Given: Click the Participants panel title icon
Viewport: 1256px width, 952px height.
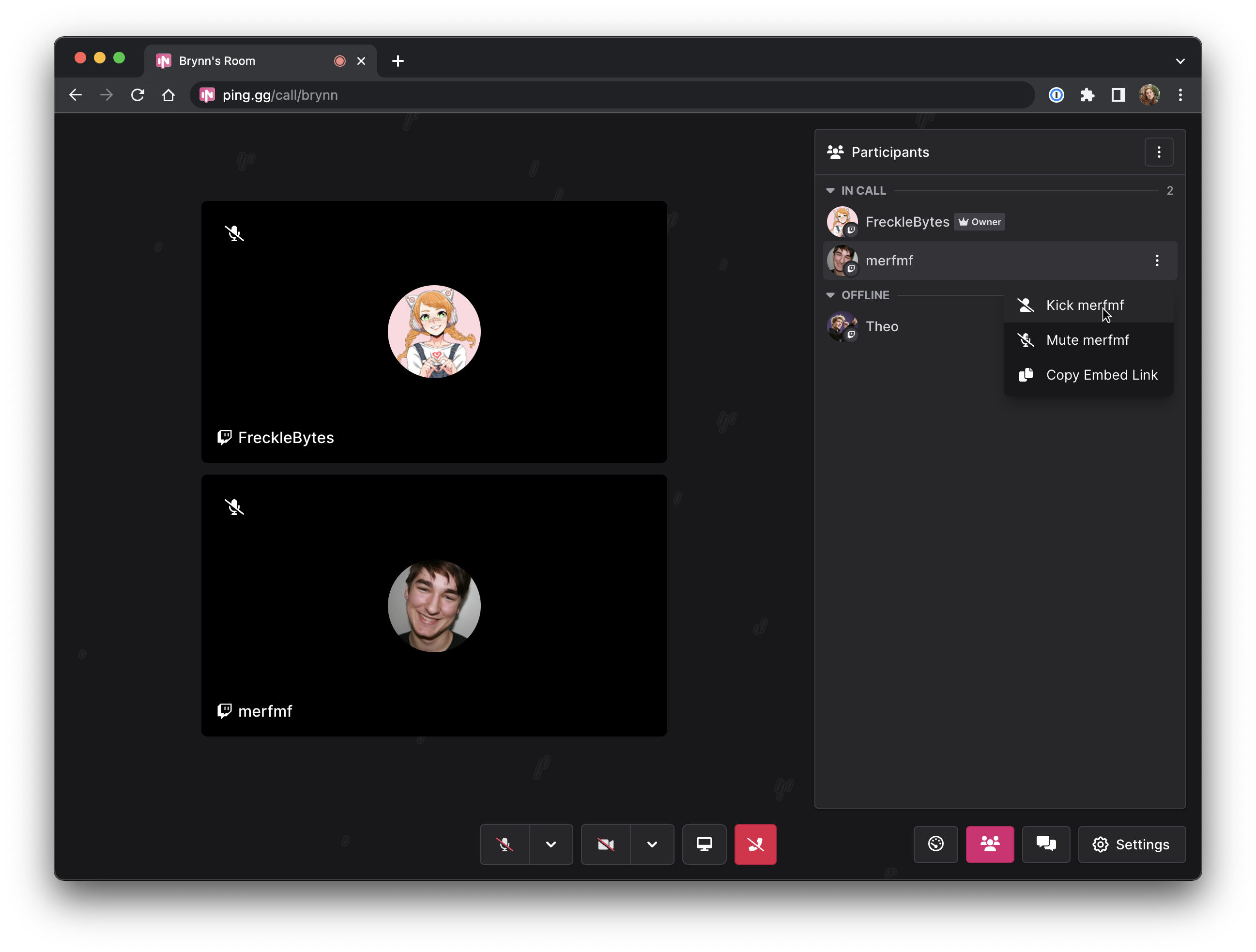Looking at the screenshot, I should pyautogui.click(x=835, y=152).
